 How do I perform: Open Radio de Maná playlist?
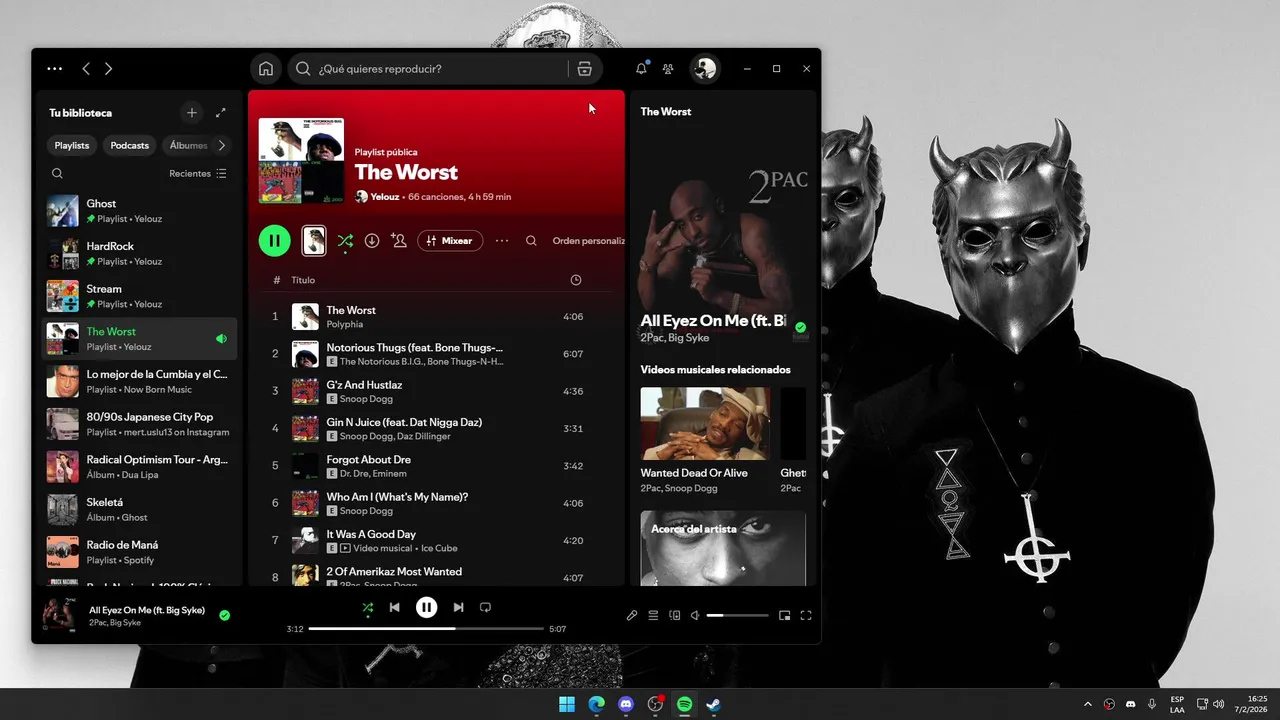(x=139, y=552)
